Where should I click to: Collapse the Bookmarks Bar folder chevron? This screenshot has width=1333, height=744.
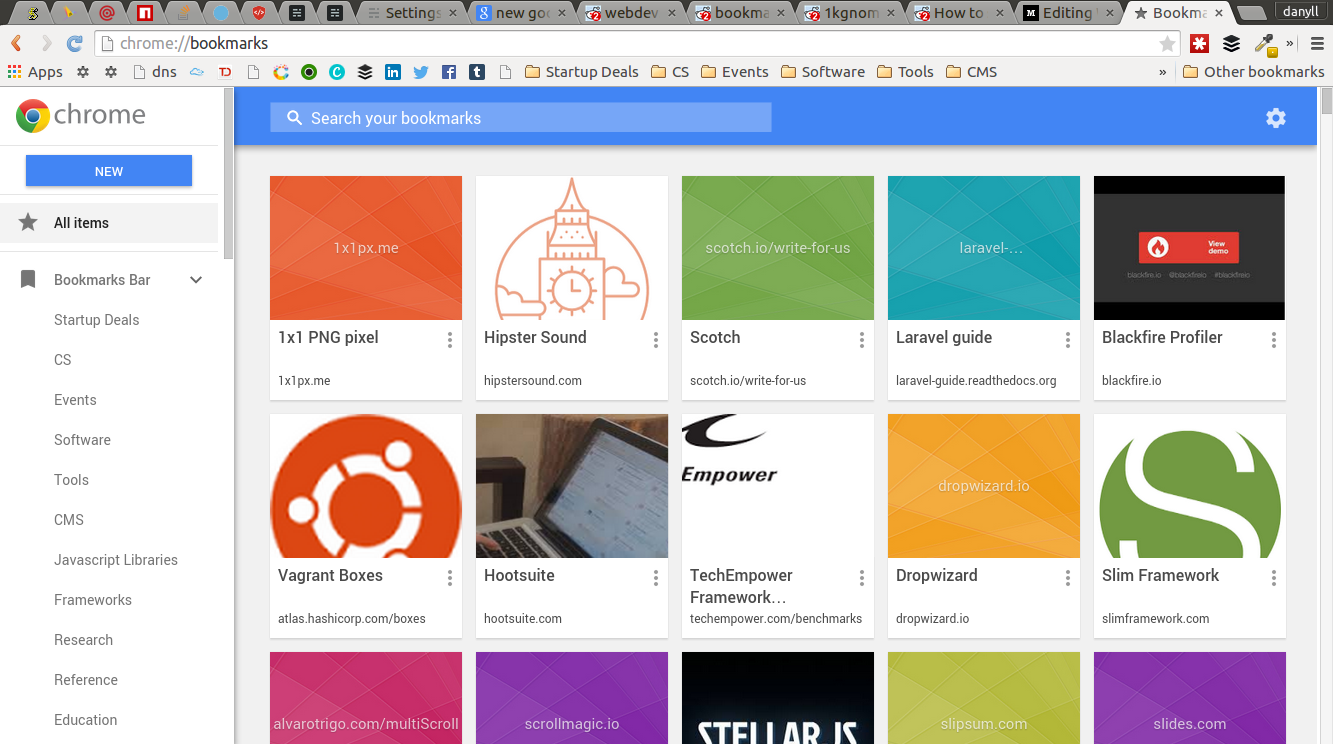(196, 280)
